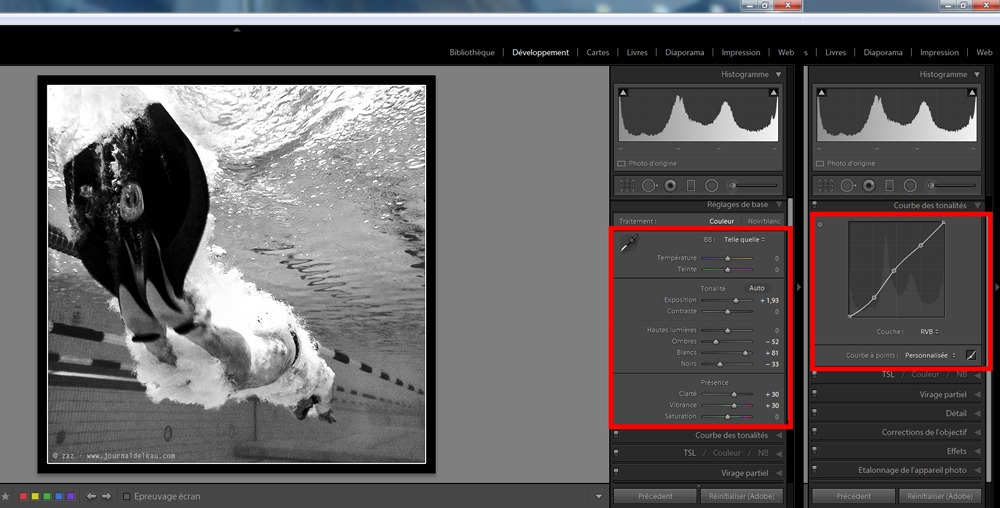The height and width of the screenshot is (508, 1000).
Task: Click the Auto tone button
Action: [756, 288]
